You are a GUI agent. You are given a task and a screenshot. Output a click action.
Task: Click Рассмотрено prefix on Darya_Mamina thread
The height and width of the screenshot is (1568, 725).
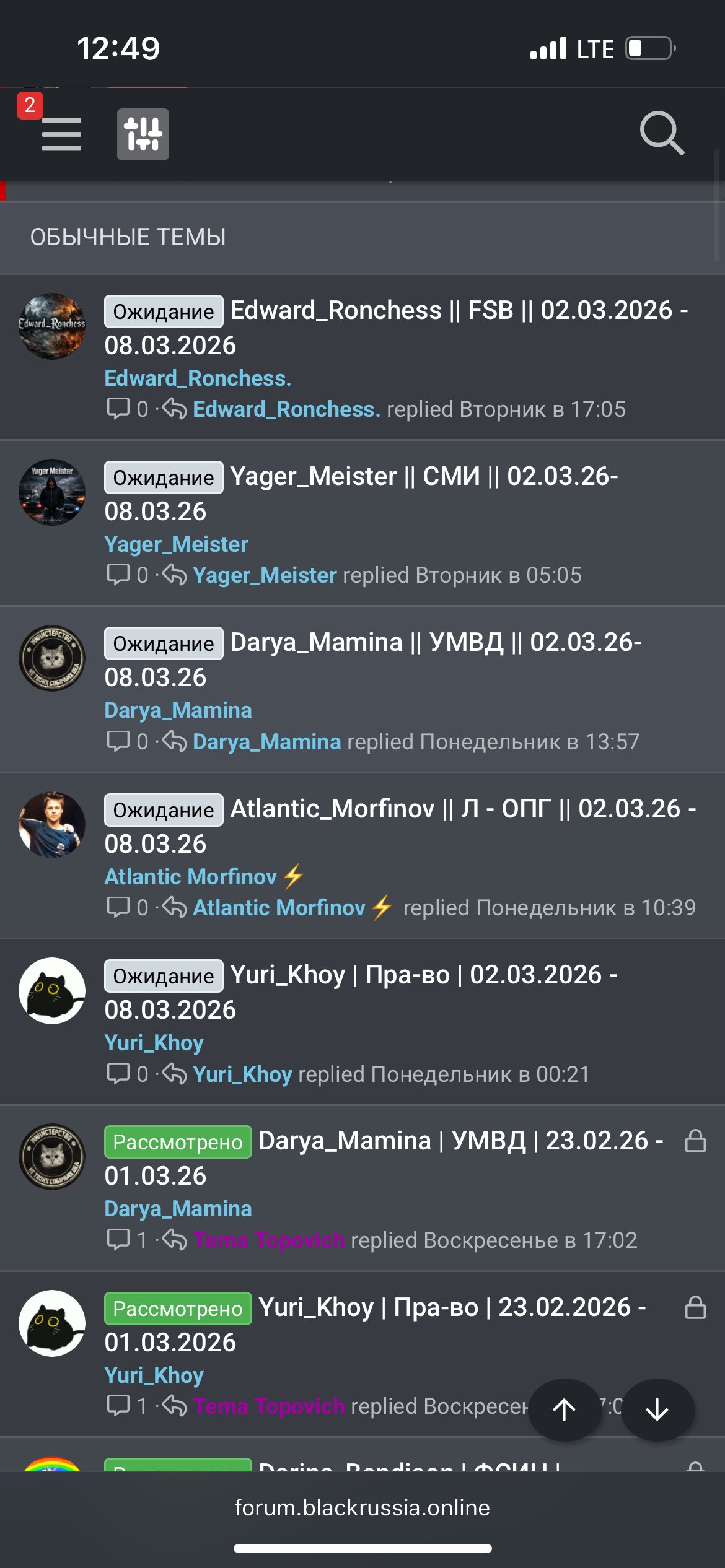click(178, 1142)
